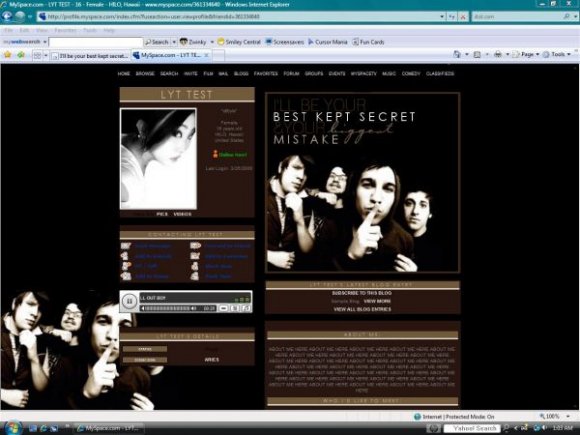The height and width of the screenshot is (435, 580).
Task: Expand the dropdown beside toolbar Search button
Action: pos(174,42)
